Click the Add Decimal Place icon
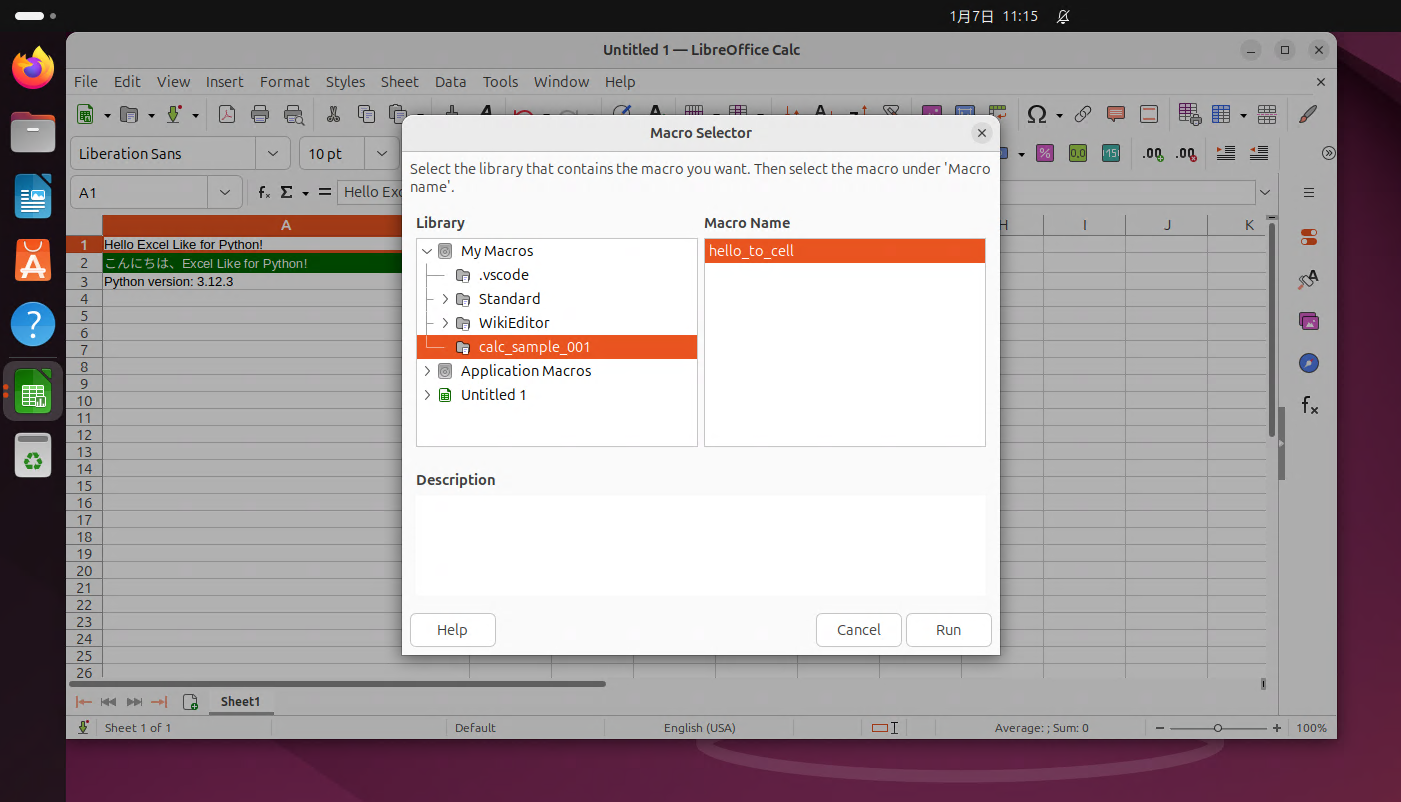The height and width of the screenshot is (802, 1401). coord(1153,153)
